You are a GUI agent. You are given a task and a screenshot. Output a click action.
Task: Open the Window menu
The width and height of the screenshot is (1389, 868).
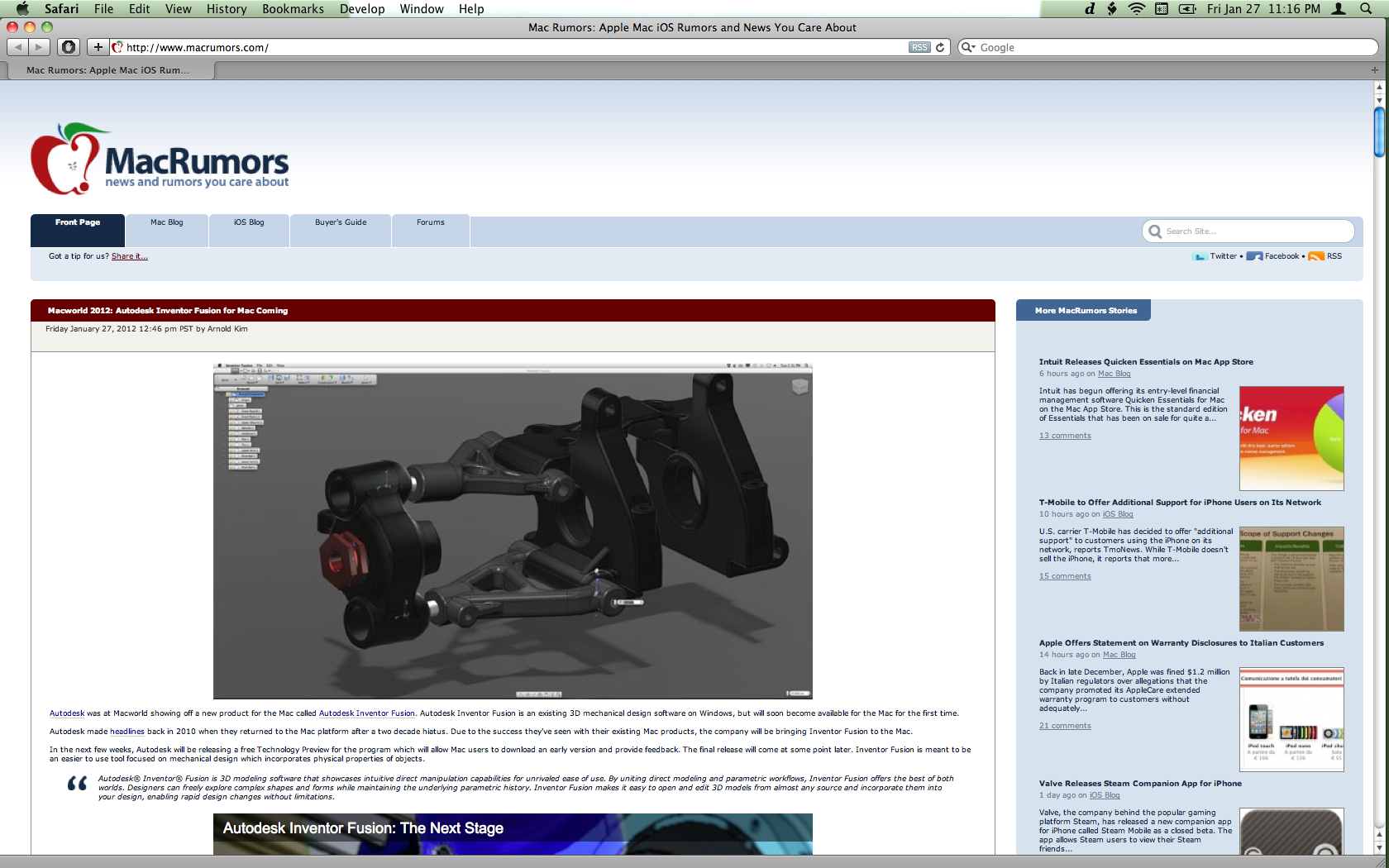click(422, 8)
